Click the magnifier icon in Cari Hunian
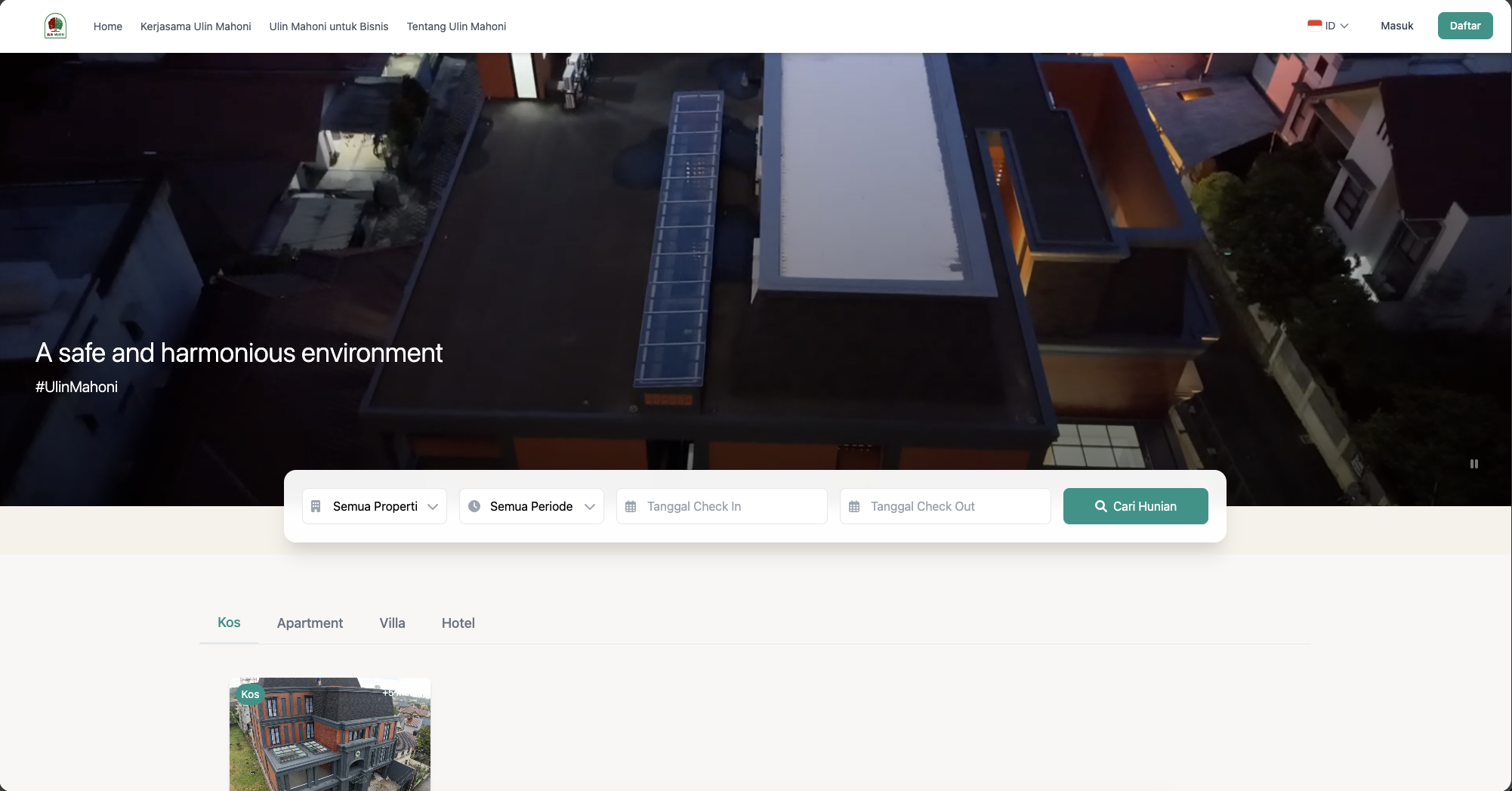Image resolution: width=1512 pixels, height=791 pixels. (1100, 506)
